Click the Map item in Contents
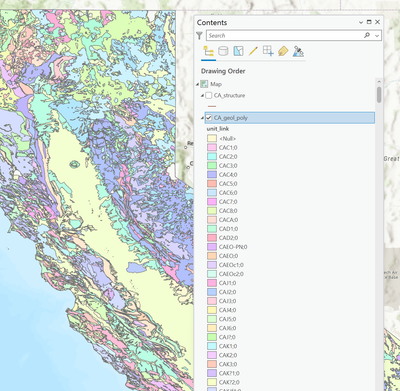Viewport: 400px width, 391px height. (x=216, y=84)
